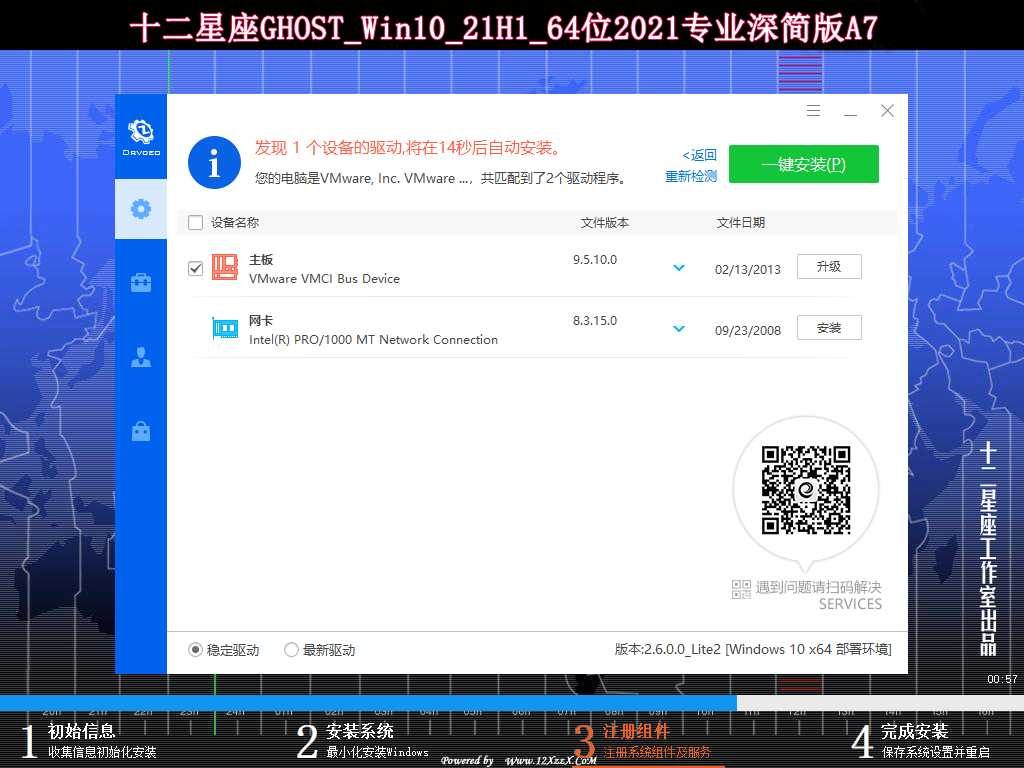Click the date 02/13/2013
The height and width of the screenshot is (768, 1024).
[x=748, y=270]
